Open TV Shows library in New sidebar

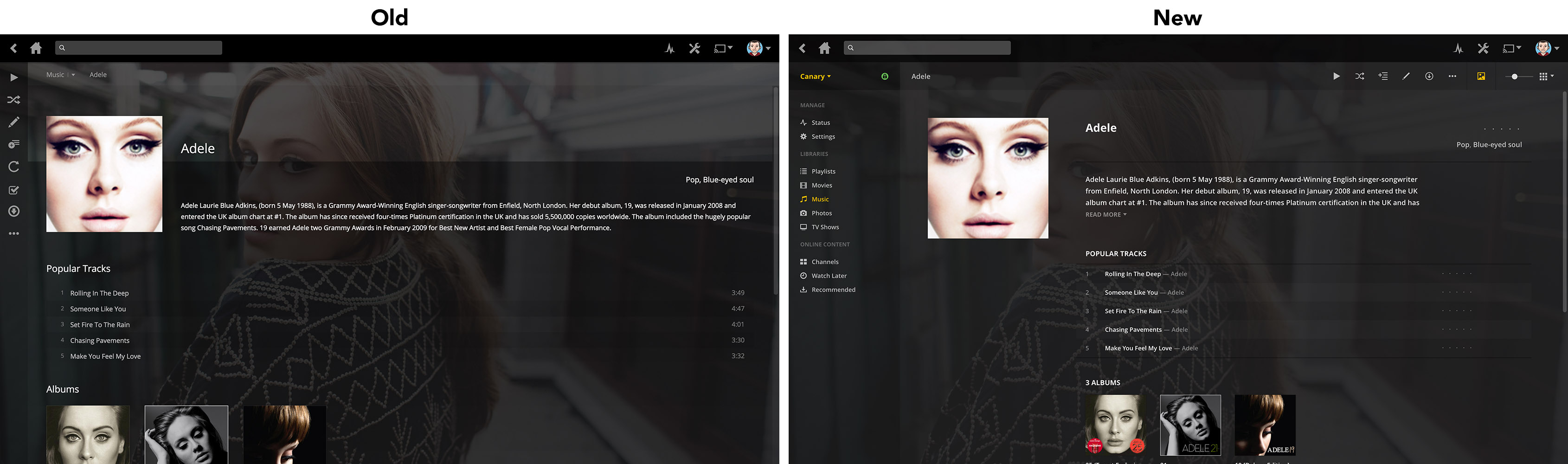point(819,227)
